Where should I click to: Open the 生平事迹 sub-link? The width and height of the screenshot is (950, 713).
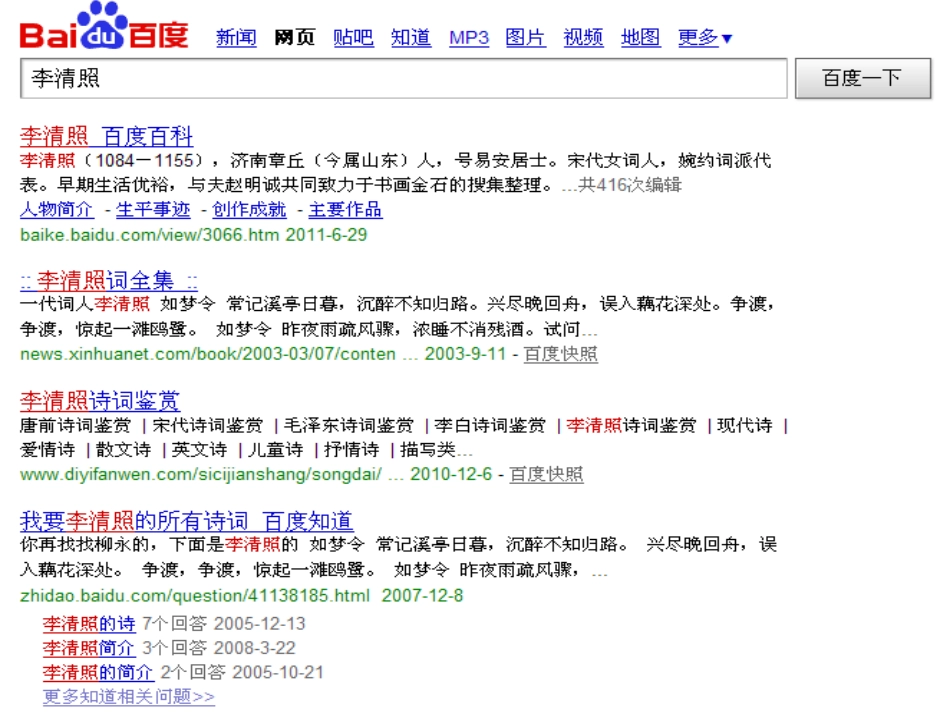tap(153, 210)
